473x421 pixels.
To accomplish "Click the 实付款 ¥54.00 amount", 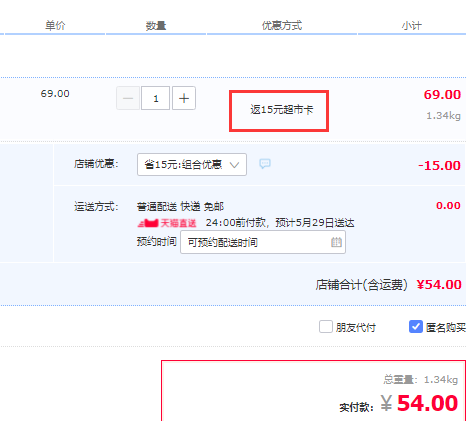I will click(x=399, y=403).
